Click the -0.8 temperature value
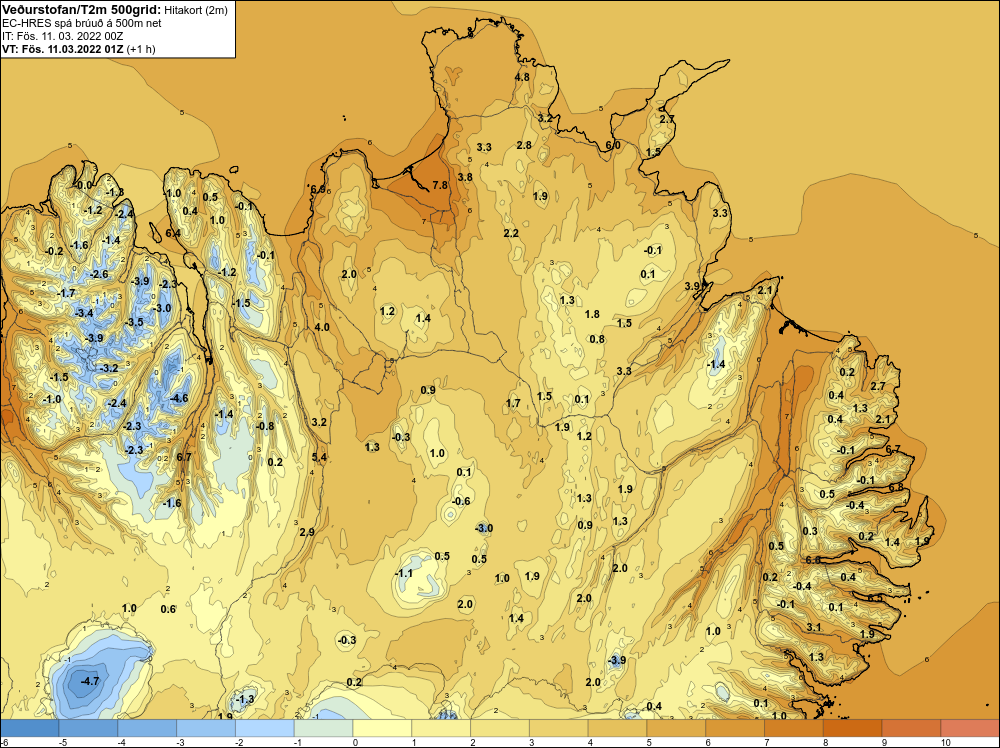Image resolution: width=1000 pixels, height=748 pixels. point(265,426)
